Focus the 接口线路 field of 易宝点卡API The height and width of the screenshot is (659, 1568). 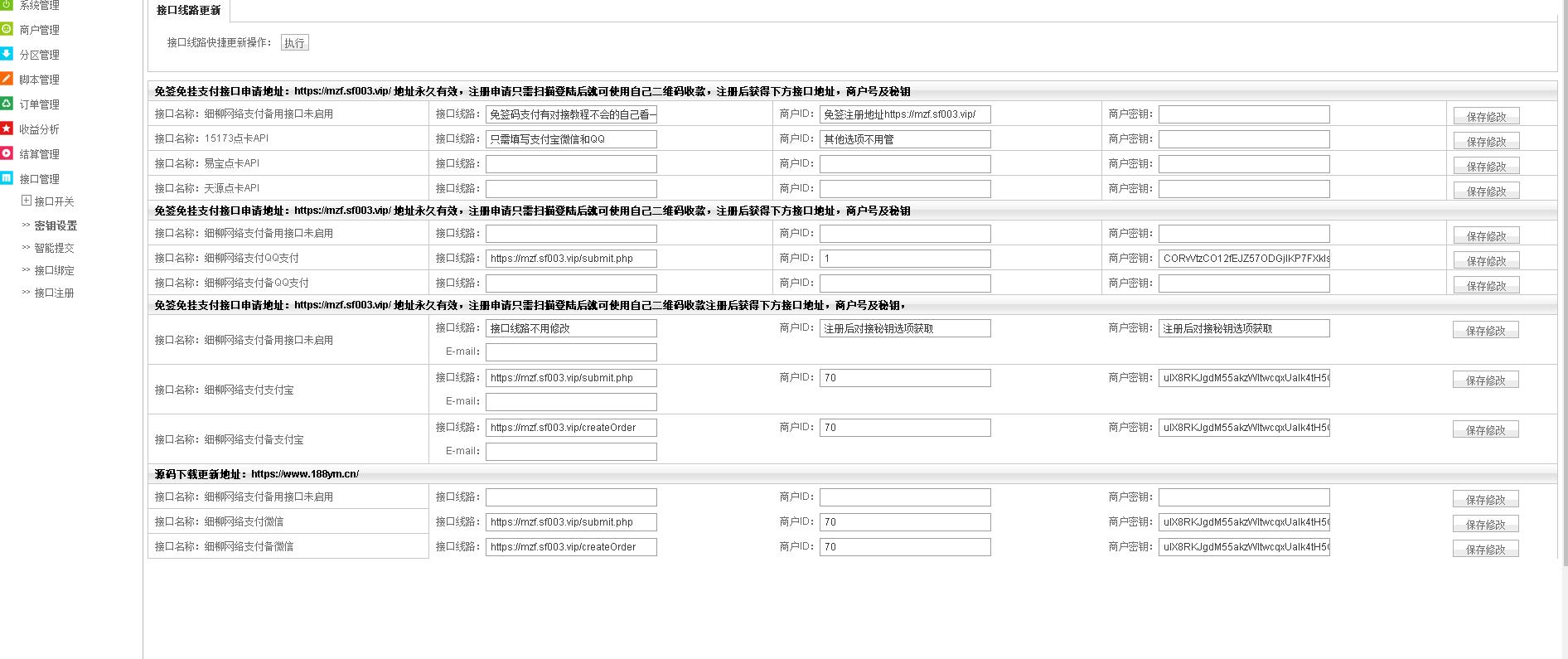click(571, 164)
